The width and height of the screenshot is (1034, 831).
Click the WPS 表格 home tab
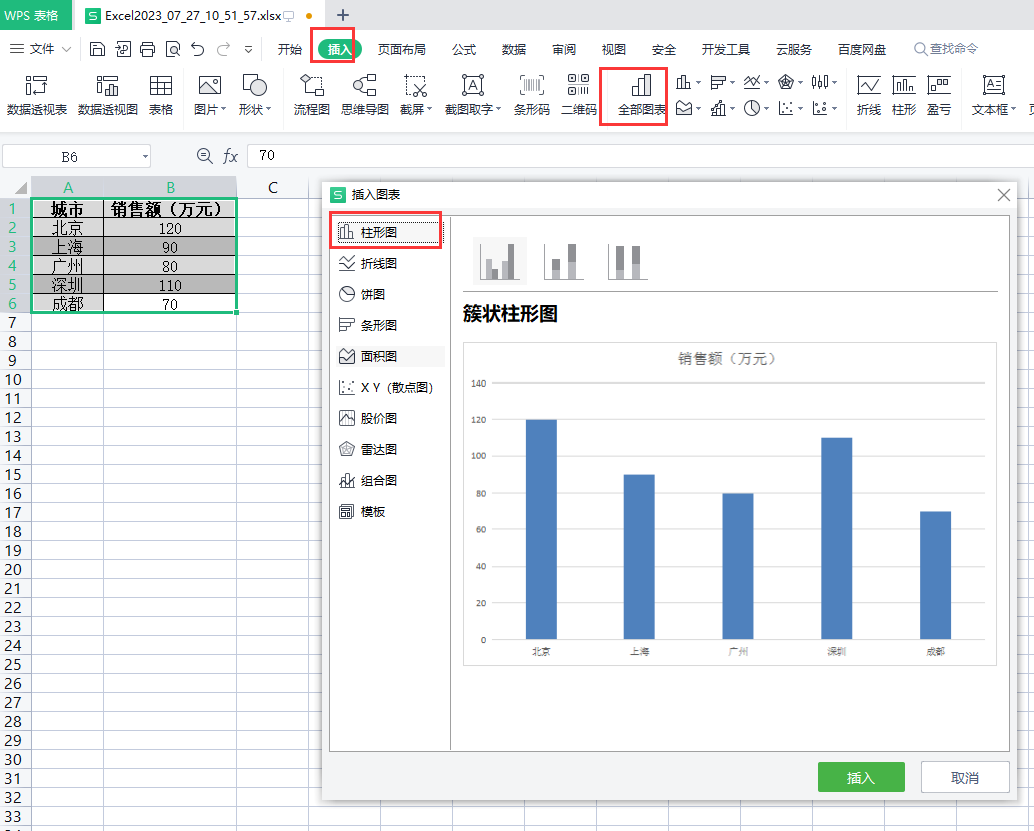pyautogui.click(x=36, y=15)
